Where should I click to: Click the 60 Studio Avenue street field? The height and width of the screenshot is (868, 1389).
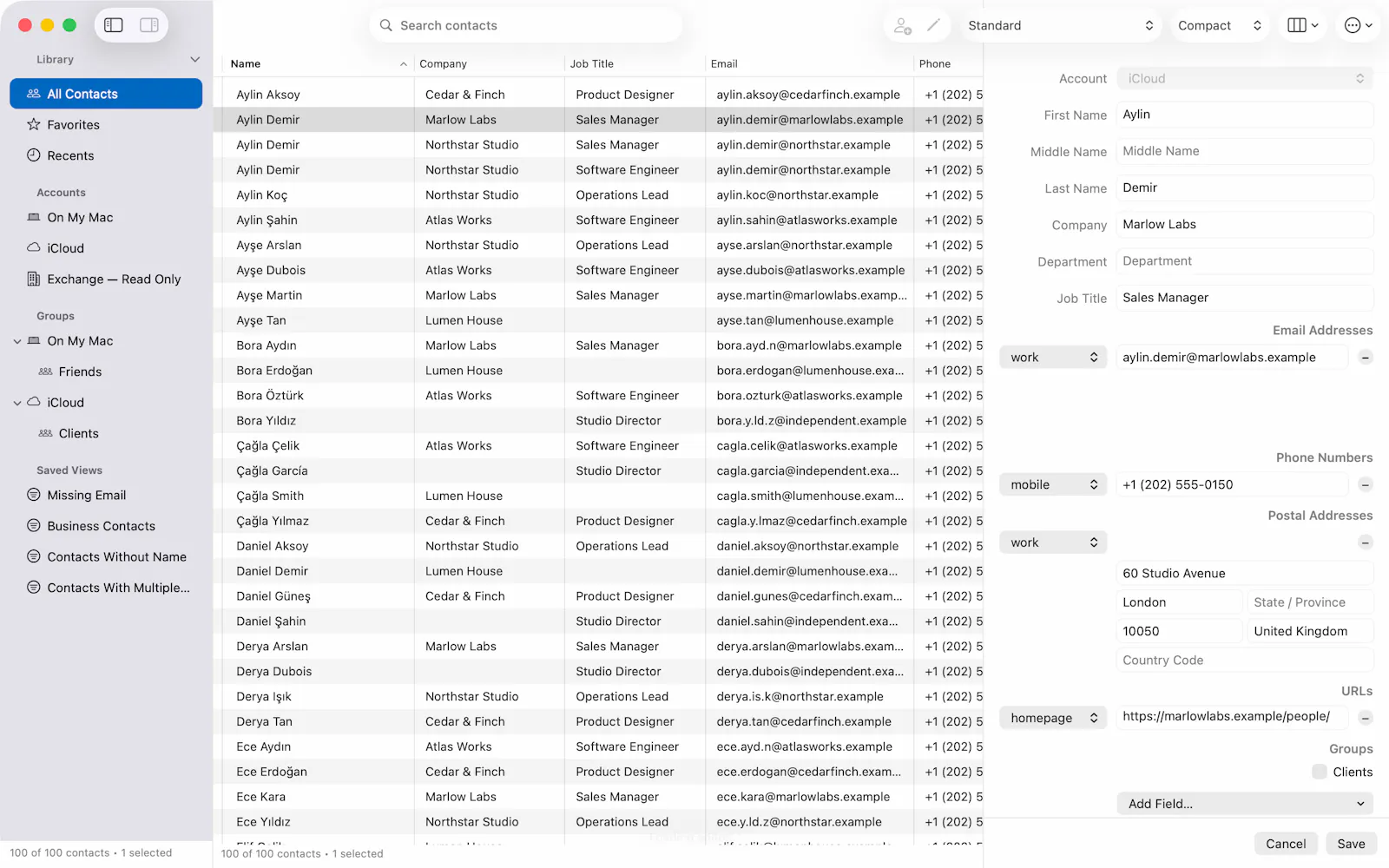(1245, 573)
